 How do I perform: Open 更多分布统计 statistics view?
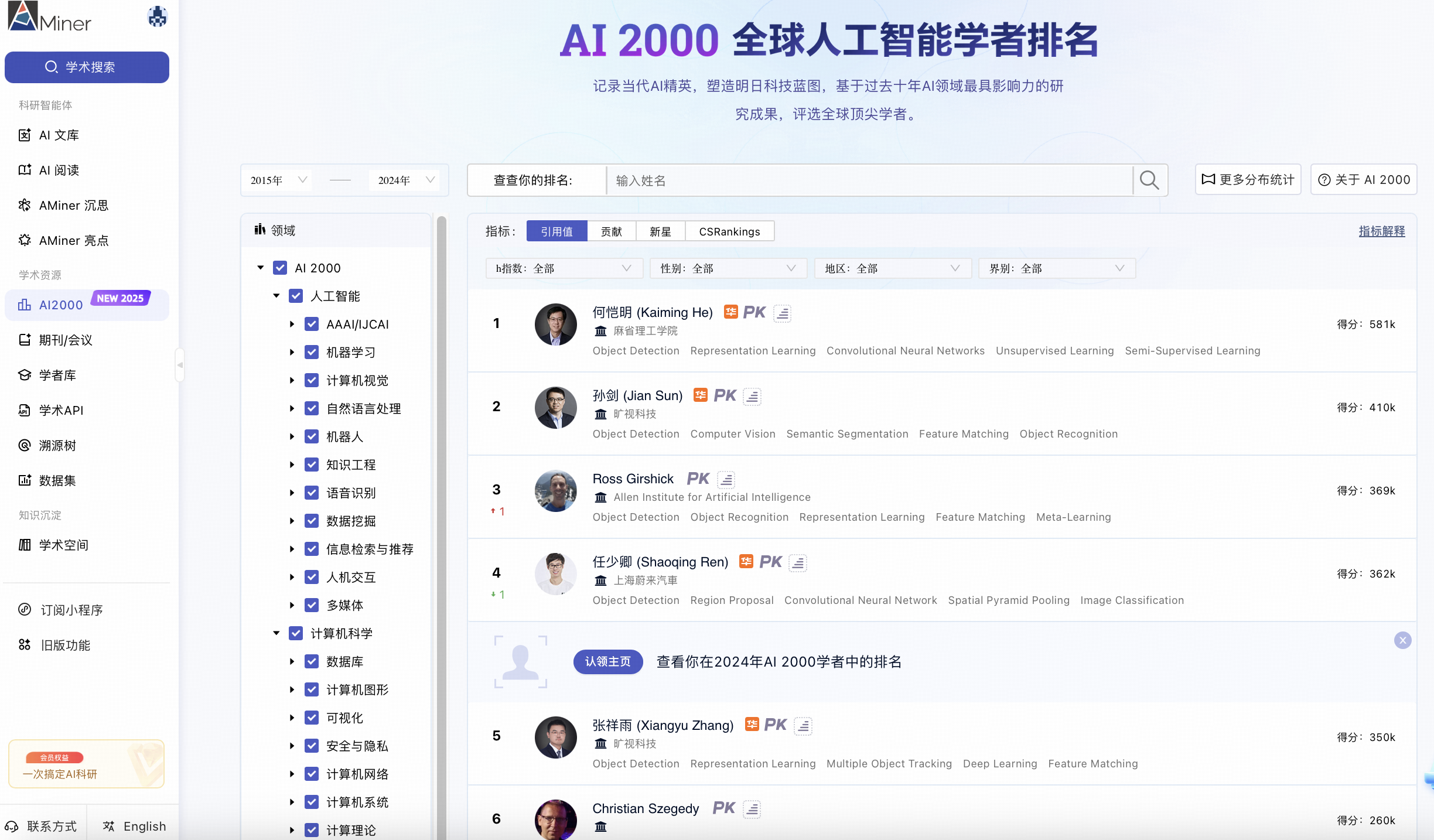click(x=1248, y=179)
